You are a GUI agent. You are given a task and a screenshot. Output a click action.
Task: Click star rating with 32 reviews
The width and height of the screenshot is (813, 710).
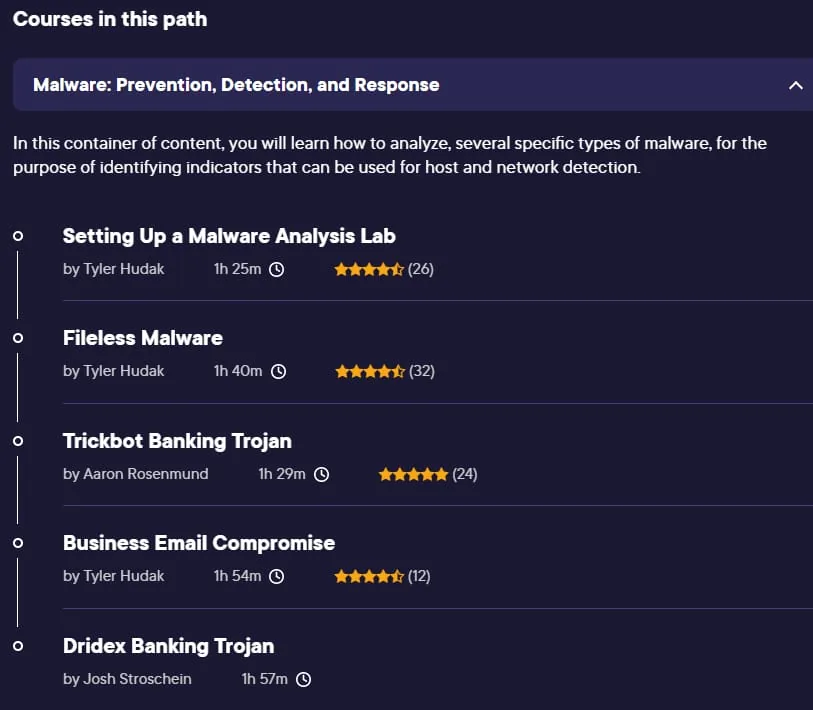tap(370, 371)
